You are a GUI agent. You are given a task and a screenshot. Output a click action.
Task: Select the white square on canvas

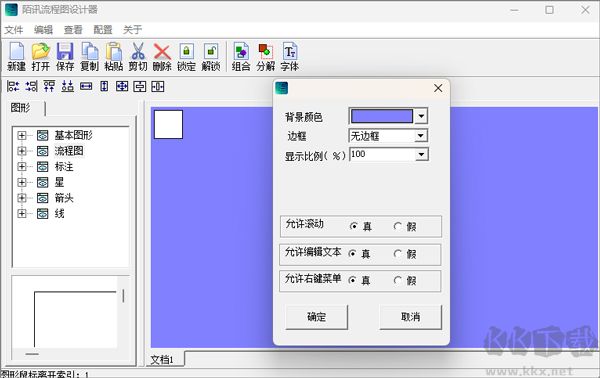coord(168,124)
